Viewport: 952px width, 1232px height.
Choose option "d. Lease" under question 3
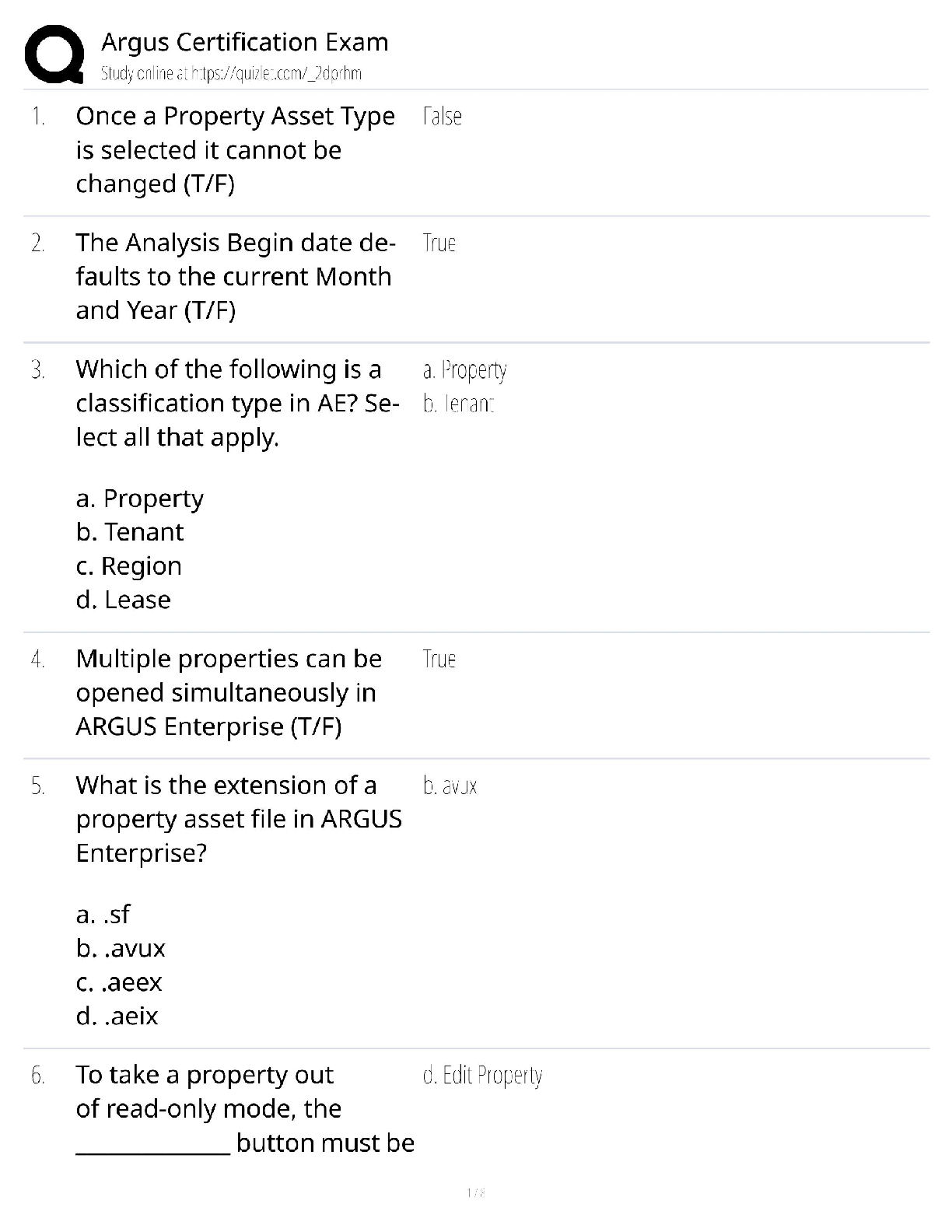click(124, 600)
